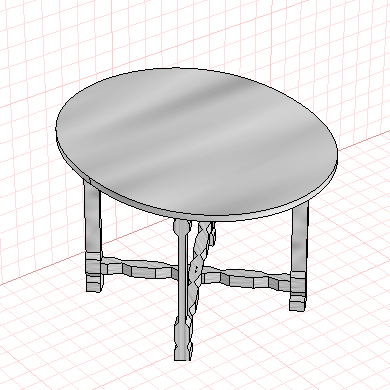Select the right stretcher rail

coord(246,278)
